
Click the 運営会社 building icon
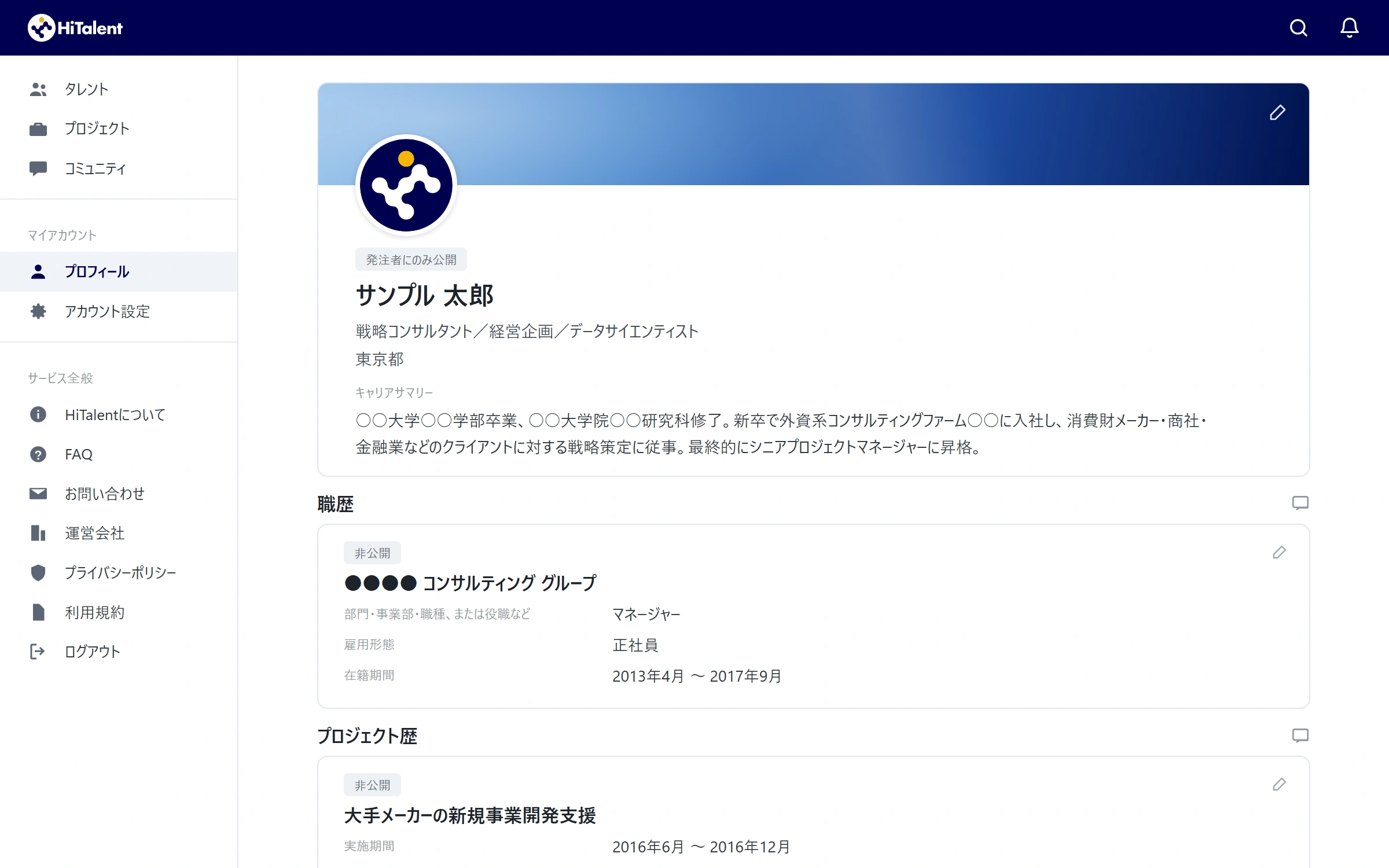[38, 533]
